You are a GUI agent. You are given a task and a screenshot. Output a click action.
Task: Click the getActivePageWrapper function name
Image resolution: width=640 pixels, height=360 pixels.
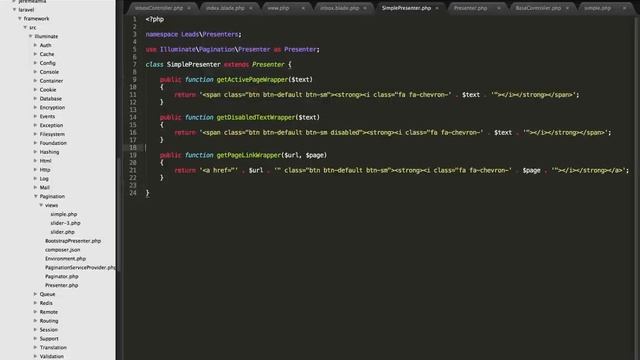[252, 80]
